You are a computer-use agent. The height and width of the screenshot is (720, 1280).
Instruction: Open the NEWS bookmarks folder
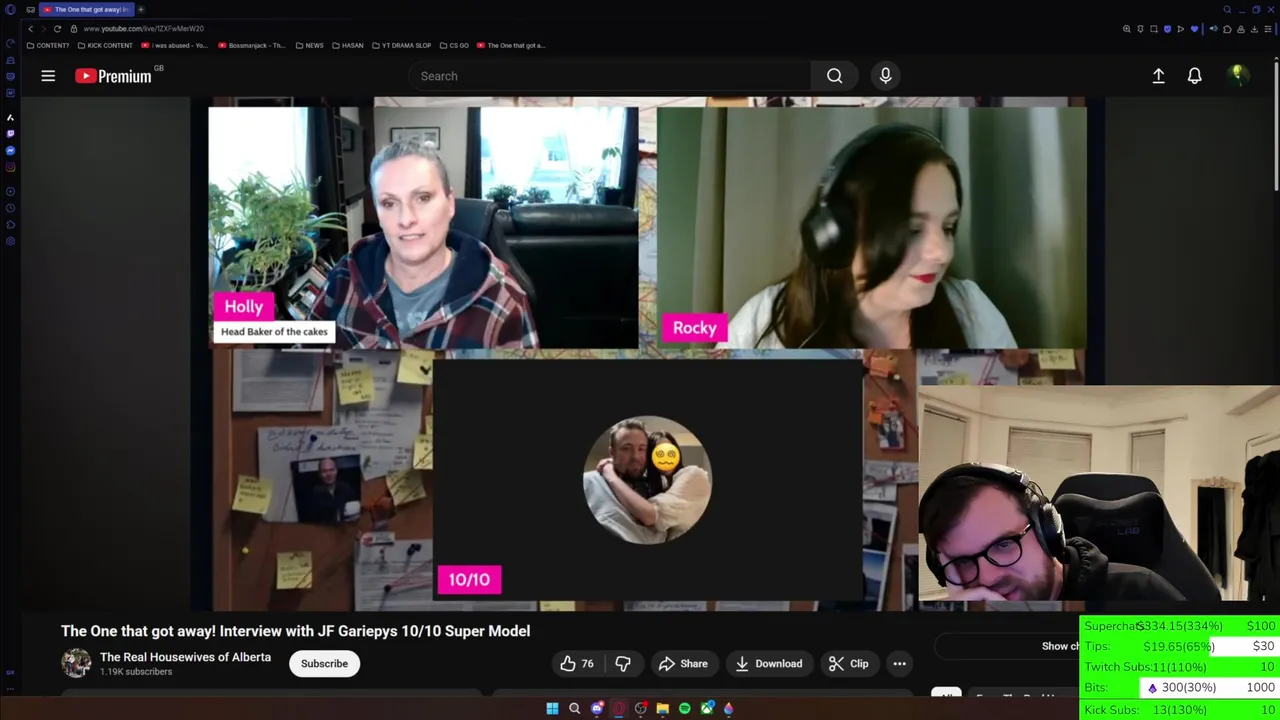point(310,45)
